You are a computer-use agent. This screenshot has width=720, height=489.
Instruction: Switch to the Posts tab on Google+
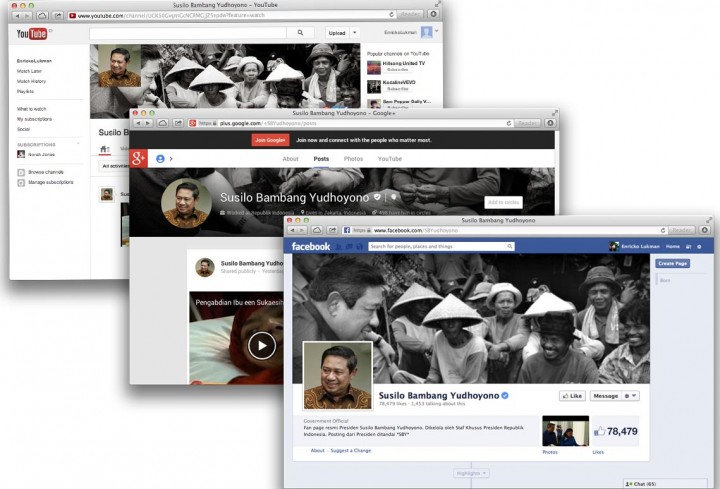click(x=321, y=159)
